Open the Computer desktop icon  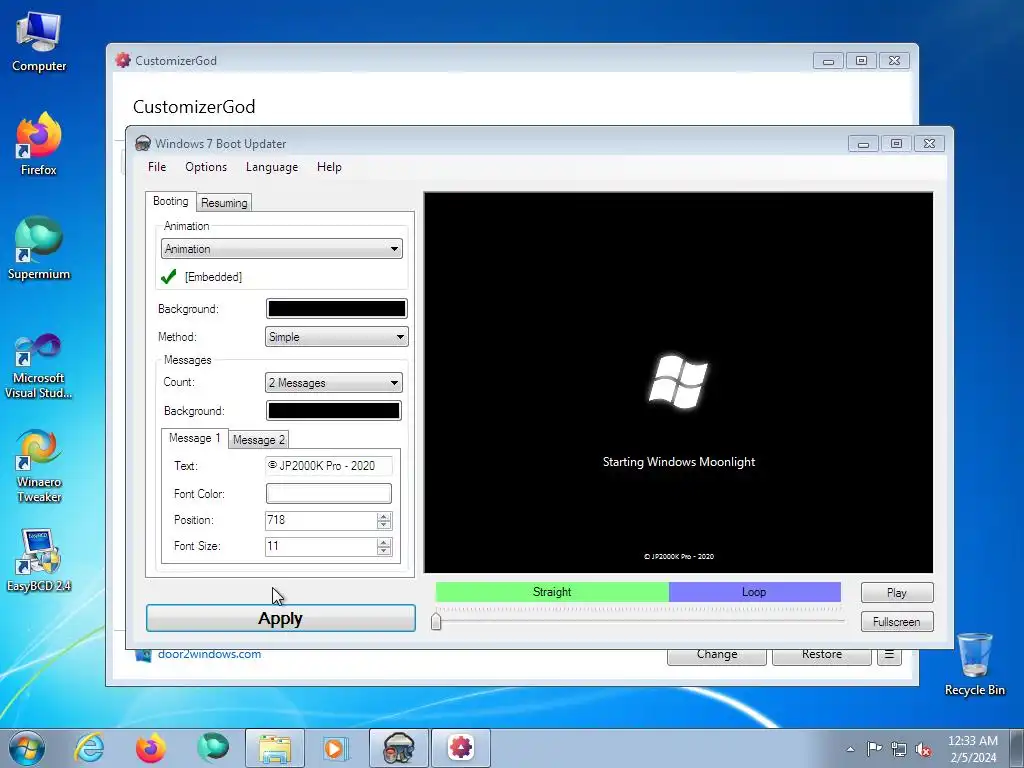(x=39, y=42)
